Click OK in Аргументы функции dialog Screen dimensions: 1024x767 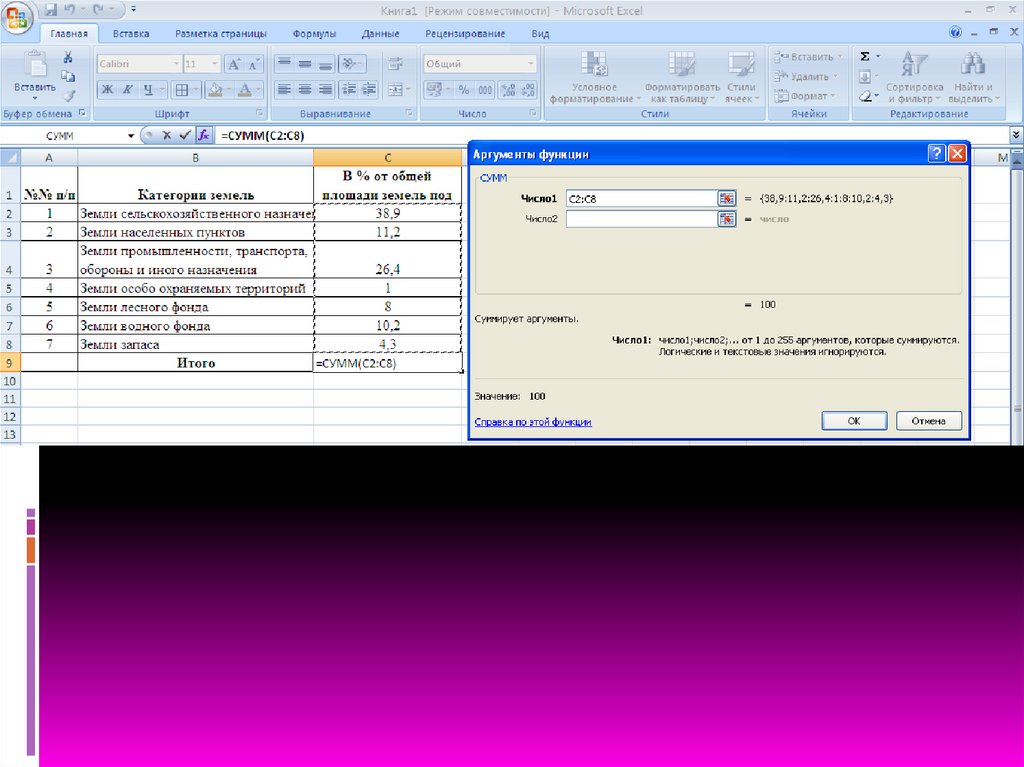pos(854,421)
